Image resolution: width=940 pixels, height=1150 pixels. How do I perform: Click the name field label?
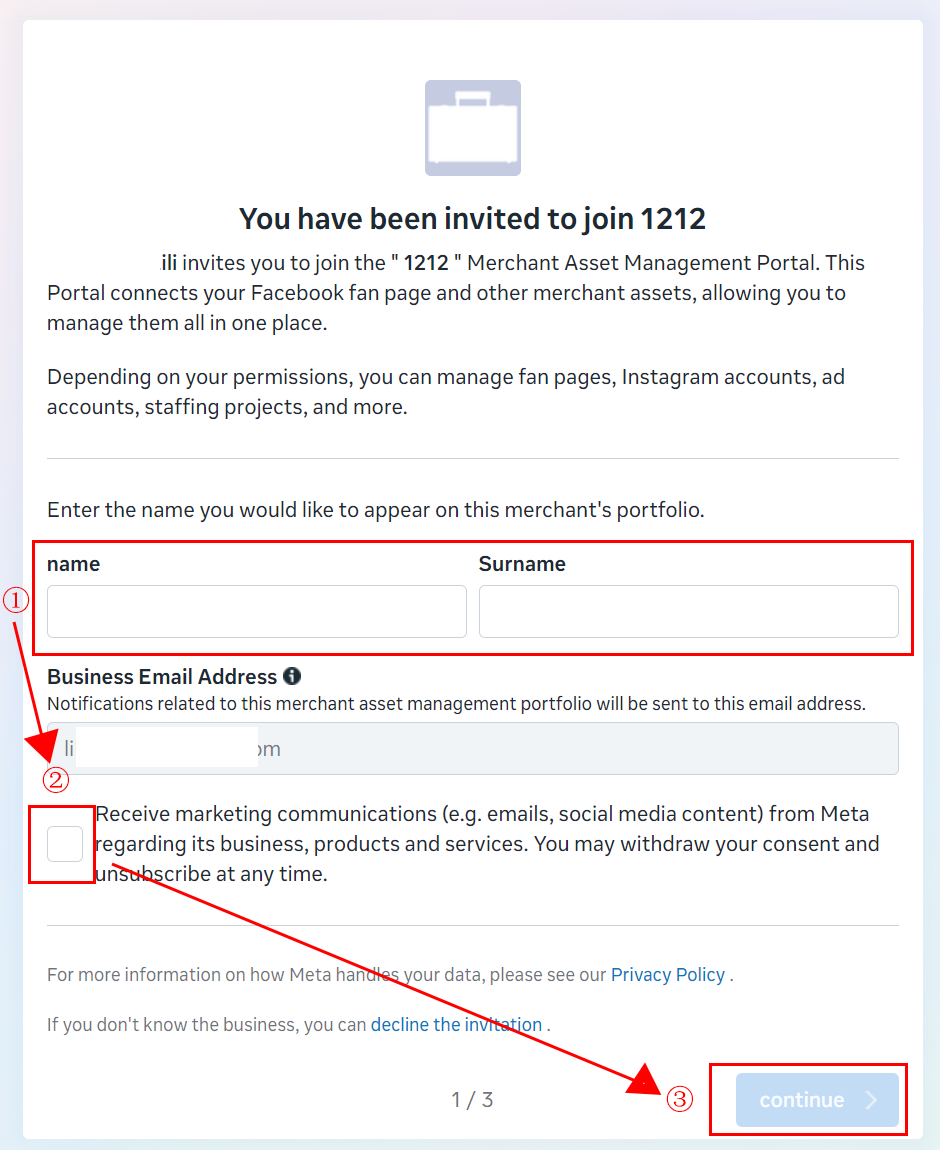[x=73, y=564]
